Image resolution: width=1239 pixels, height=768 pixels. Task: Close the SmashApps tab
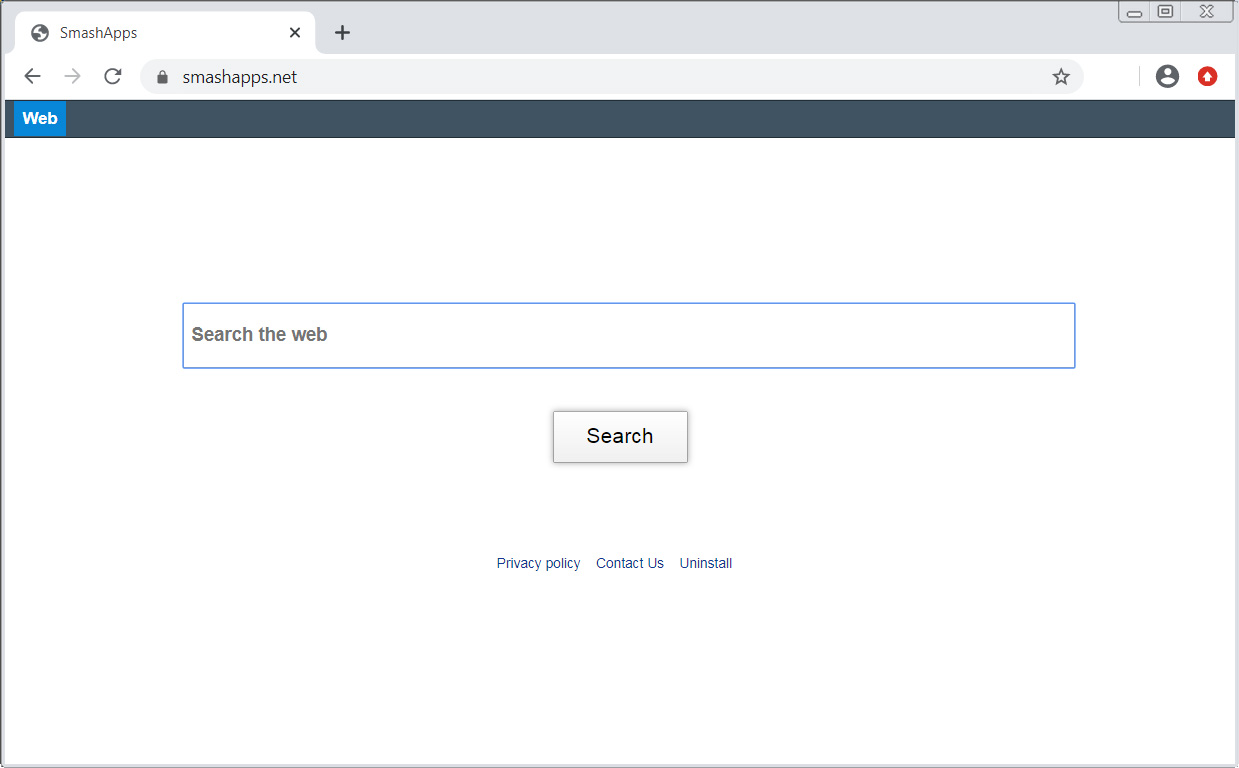(295, 33)
